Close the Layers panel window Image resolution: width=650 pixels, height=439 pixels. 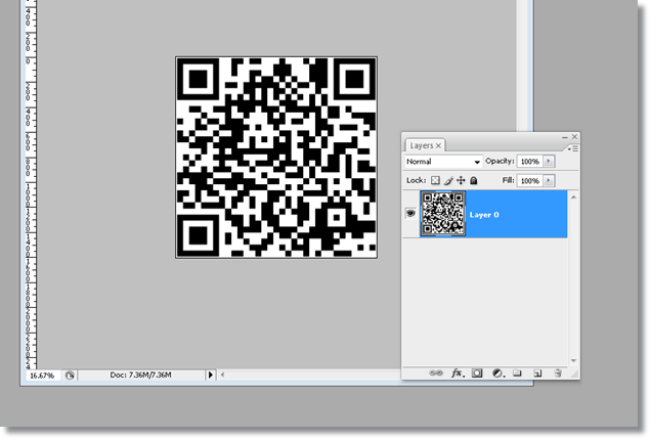[575, 136]
